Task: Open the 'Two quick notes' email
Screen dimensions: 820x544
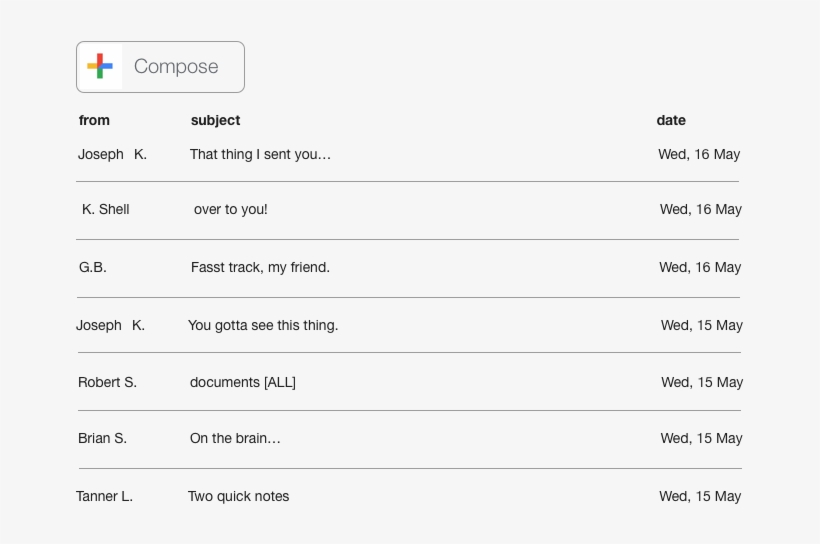Action: tap(238, 496)
